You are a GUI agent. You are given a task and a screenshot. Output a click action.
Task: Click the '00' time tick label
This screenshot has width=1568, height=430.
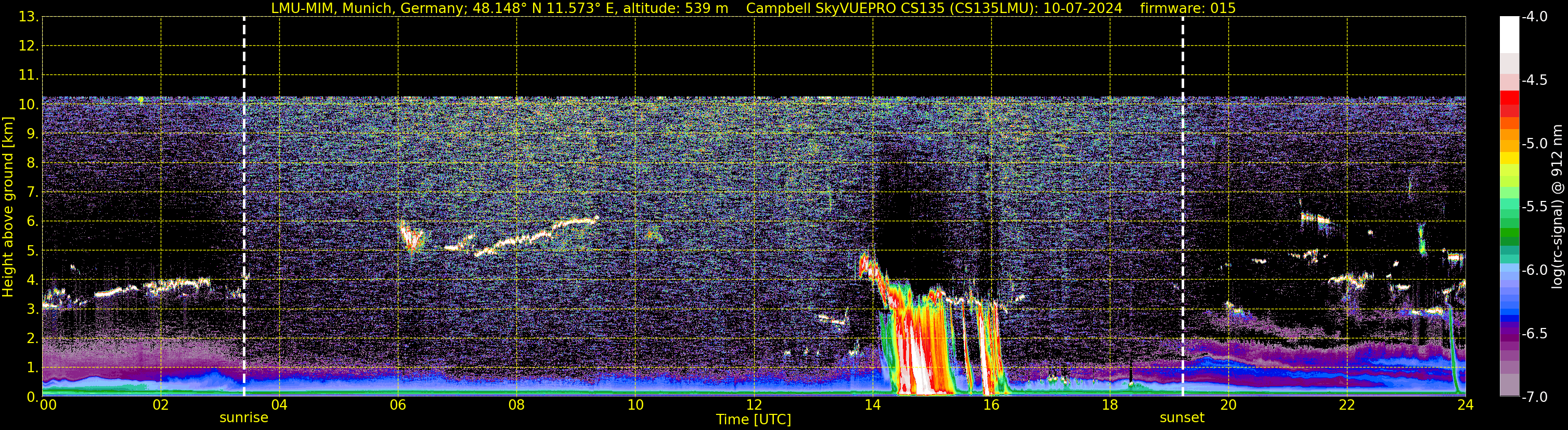tap(48, 405)
